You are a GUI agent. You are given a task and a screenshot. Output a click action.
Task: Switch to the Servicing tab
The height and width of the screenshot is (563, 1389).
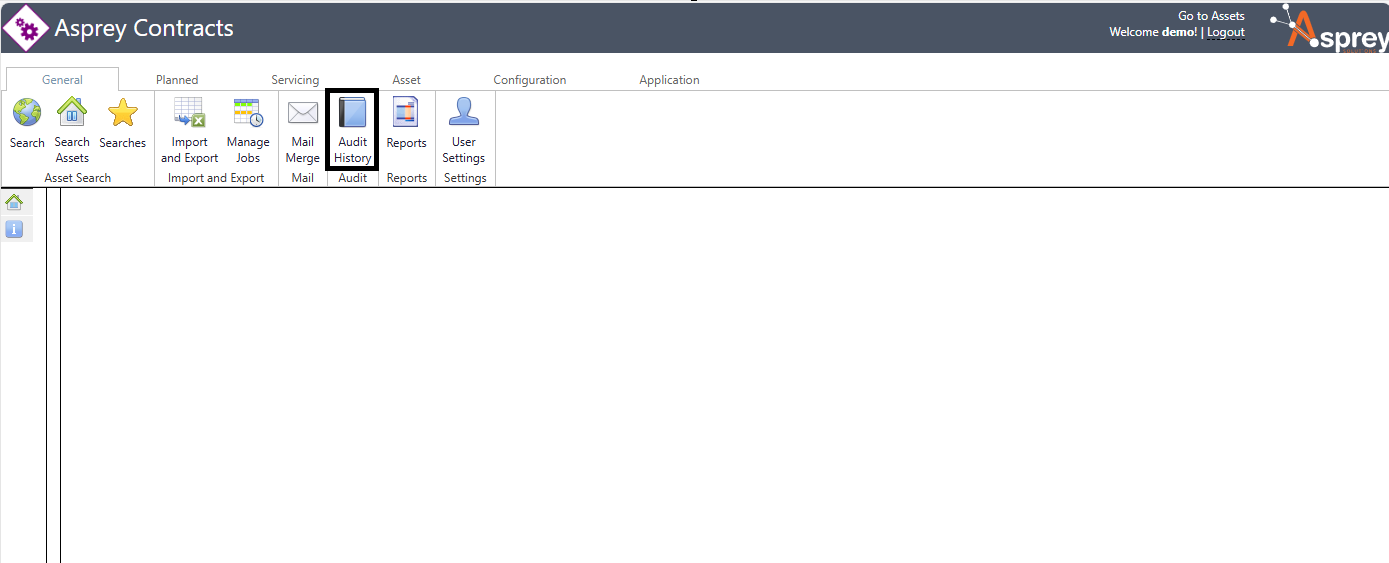point(295,80)
